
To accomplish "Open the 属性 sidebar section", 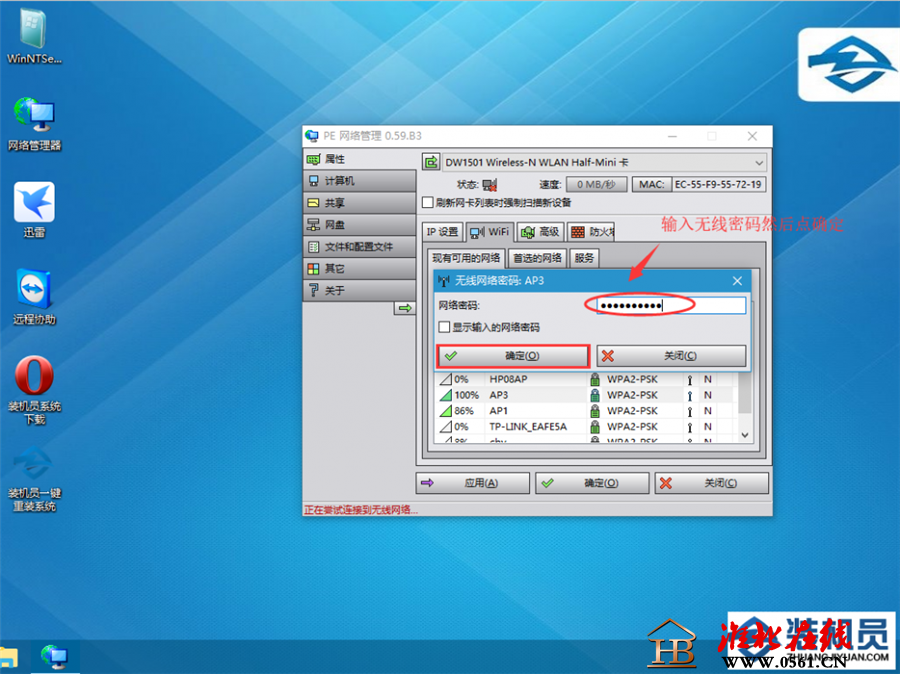I will tap(359, 159).
